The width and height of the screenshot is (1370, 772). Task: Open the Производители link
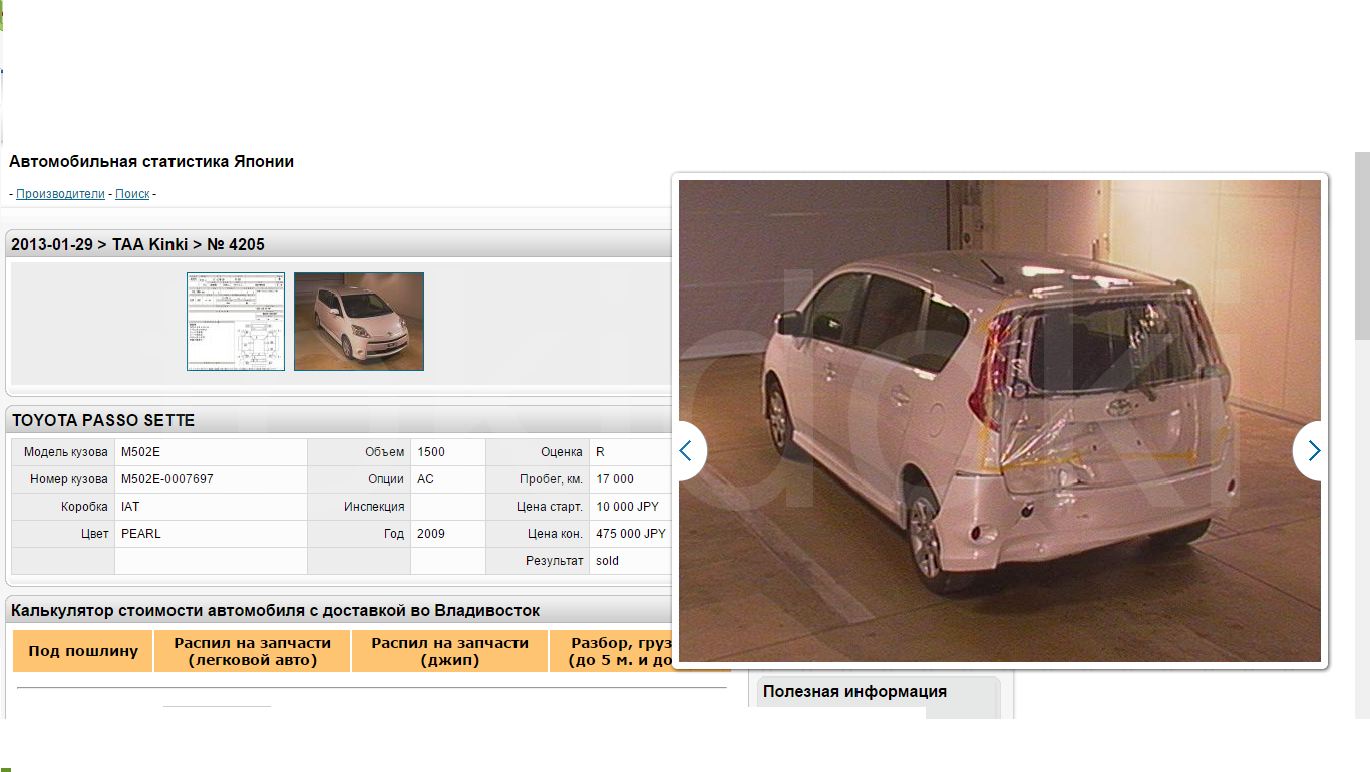(x=60, y=194)
